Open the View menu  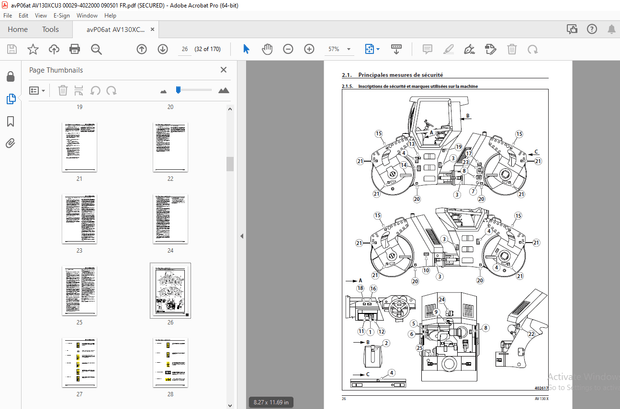point(41,15)
